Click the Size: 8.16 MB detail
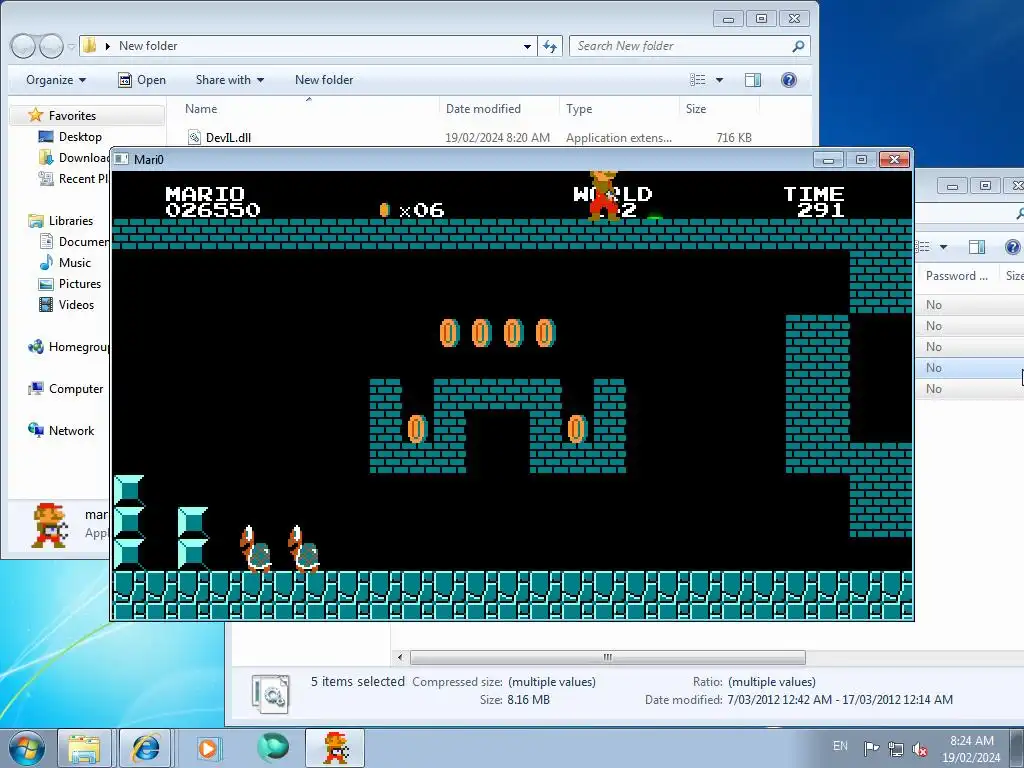The width and height of the screenshot is (1024, 768). [515, 699]
